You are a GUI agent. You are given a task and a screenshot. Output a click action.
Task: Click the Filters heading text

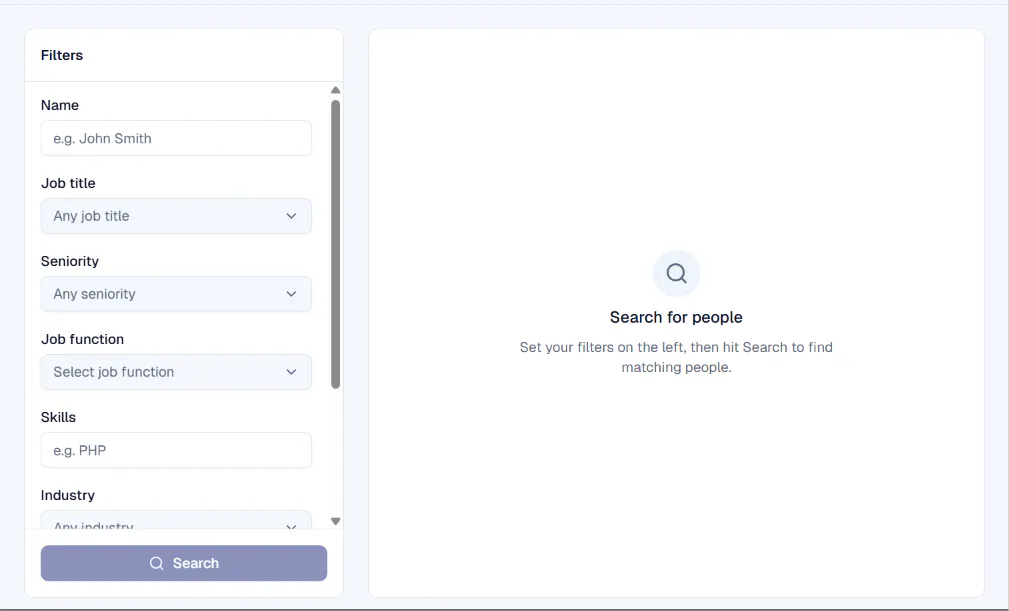click(62, 55)
